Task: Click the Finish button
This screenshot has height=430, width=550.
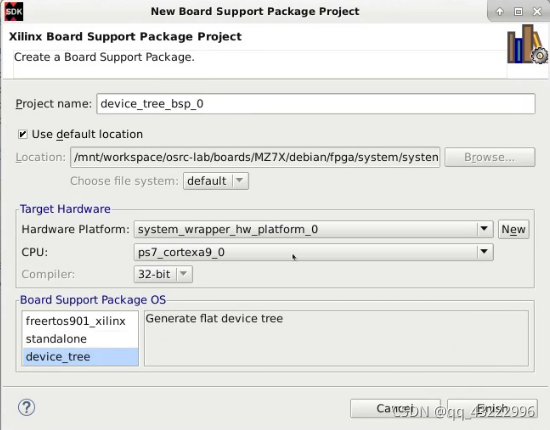Action: (x=492, y=408)
